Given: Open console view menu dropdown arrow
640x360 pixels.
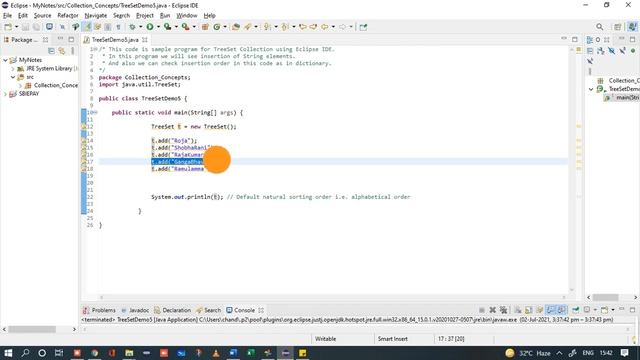Looking at the screenshot, I should [x=613, y=310].
